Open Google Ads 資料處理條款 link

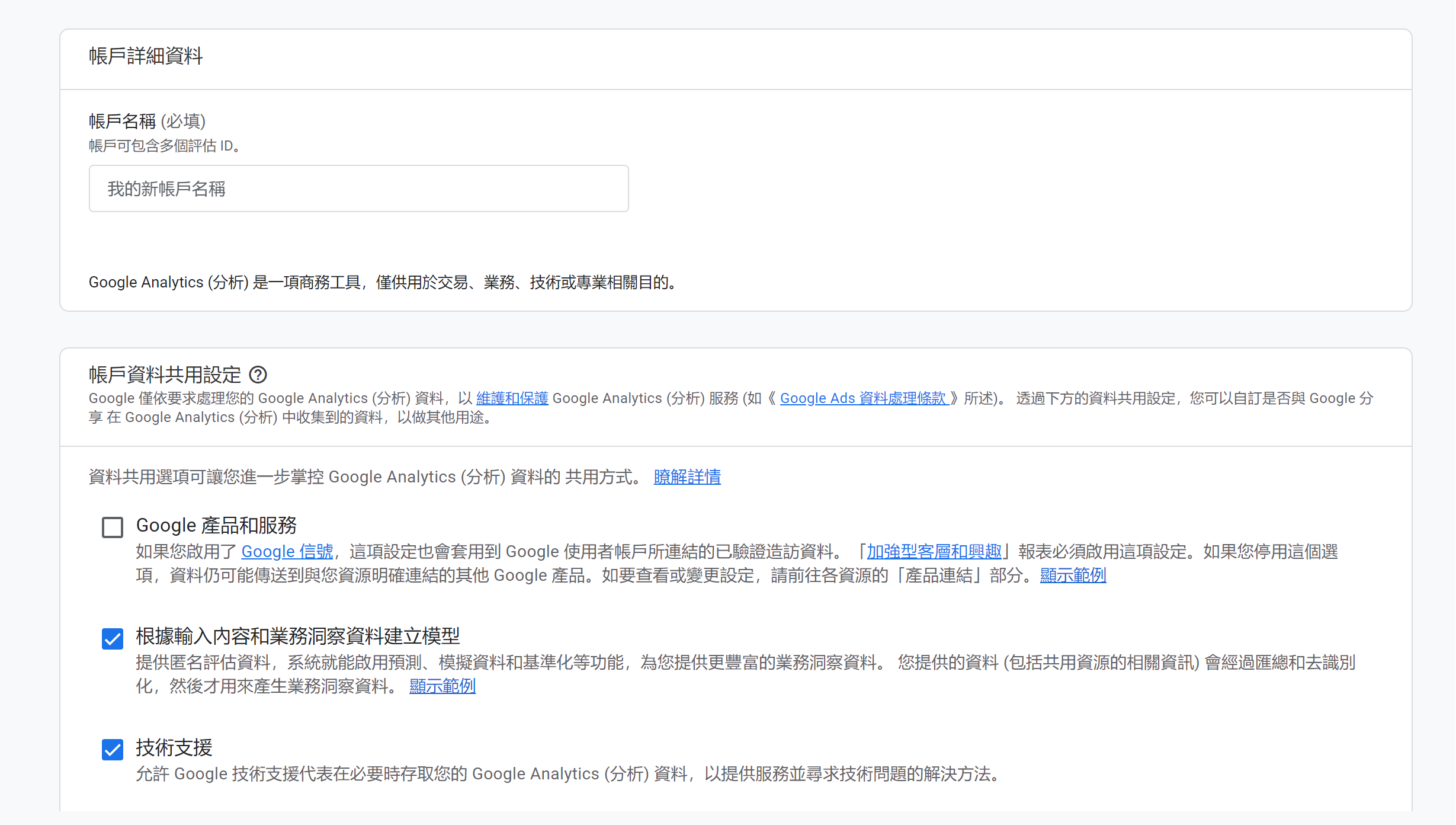coord(864,398)
